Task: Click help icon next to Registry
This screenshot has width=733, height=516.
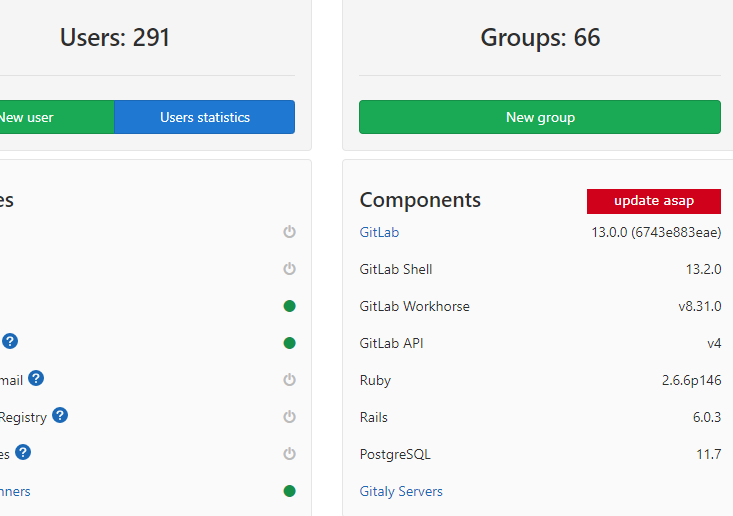Action: (x=60, y=415)
